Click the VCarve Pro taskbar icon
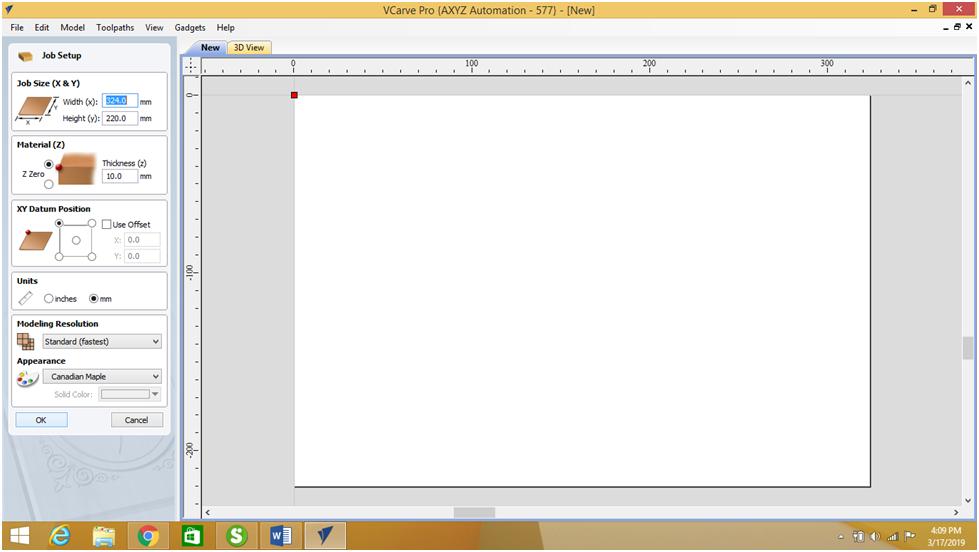This screenshot has width=979, height=552. (x=325, y=536)
